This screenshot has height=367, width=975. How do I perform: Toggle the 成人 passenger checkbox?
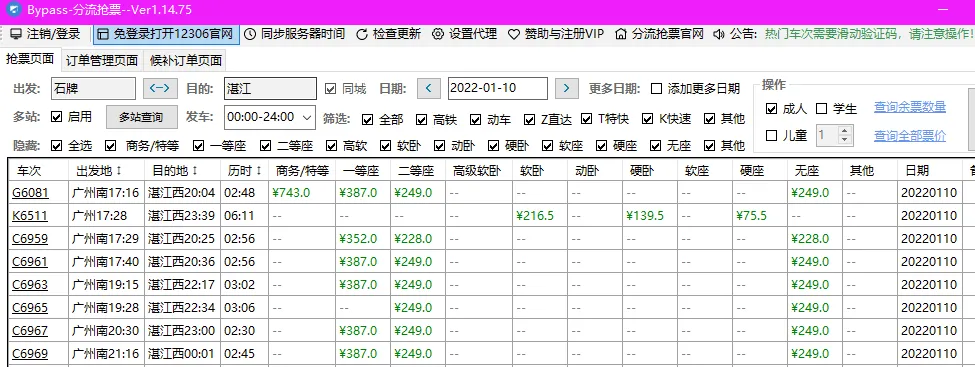[x=772, y=109]
